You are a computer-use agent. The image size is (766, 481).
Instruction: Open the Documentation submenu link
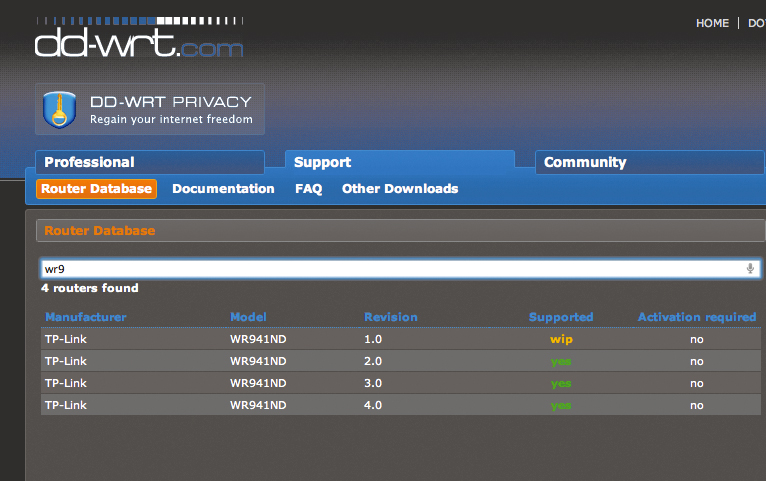(223, 189)
